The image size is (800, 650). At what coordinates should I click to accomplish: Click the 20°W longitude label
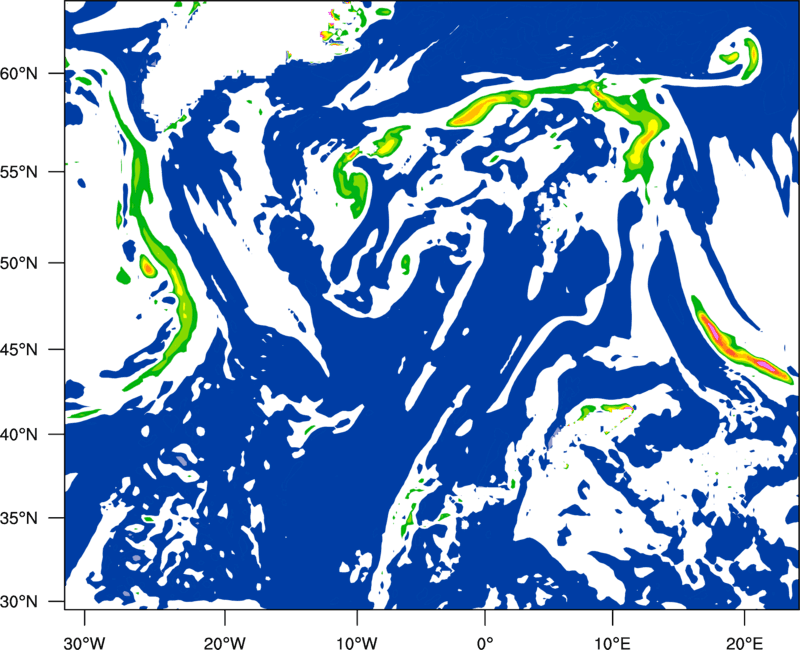click(x=225, y=643)
